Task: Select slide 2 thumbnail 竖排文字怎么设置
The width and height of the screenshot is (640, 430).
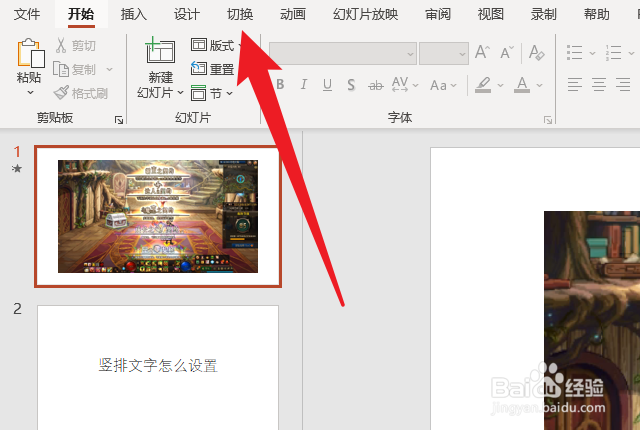Action: click(x=158, y=367)
